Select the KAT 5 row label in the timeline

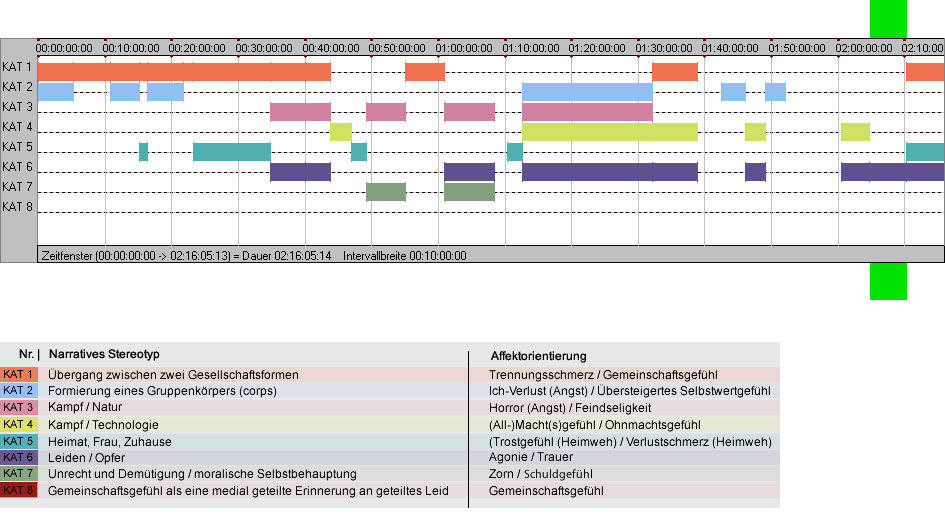click(x=17, y=147)
